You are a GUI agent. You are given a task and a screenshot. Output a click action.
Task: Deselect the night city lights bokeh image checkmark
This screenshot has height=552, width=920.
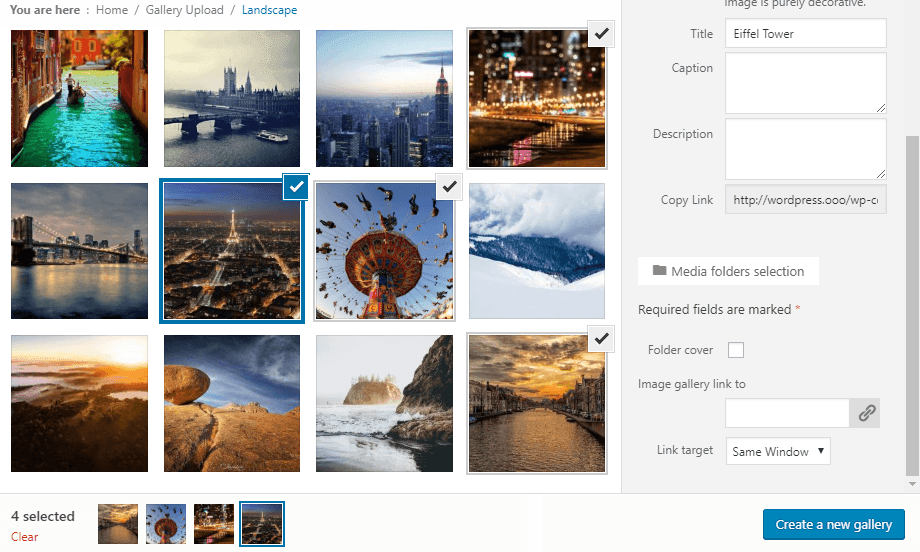(601, 34)
